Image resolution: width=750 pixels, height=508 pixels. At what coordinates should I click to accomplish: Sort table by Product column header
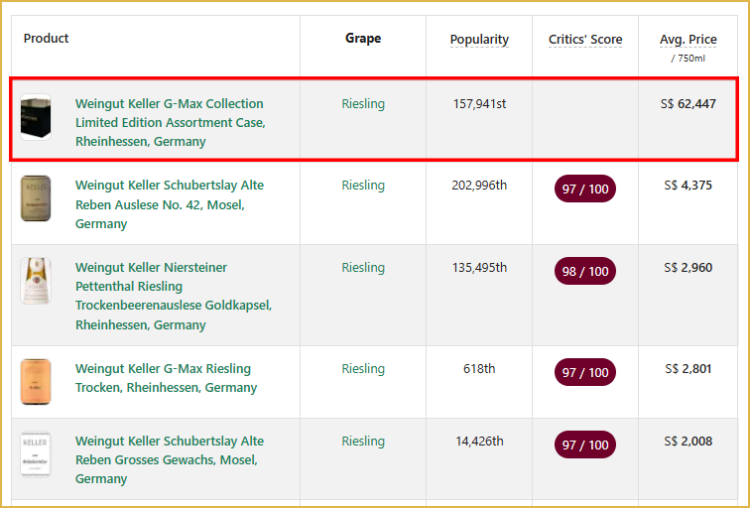coord(46,38)
